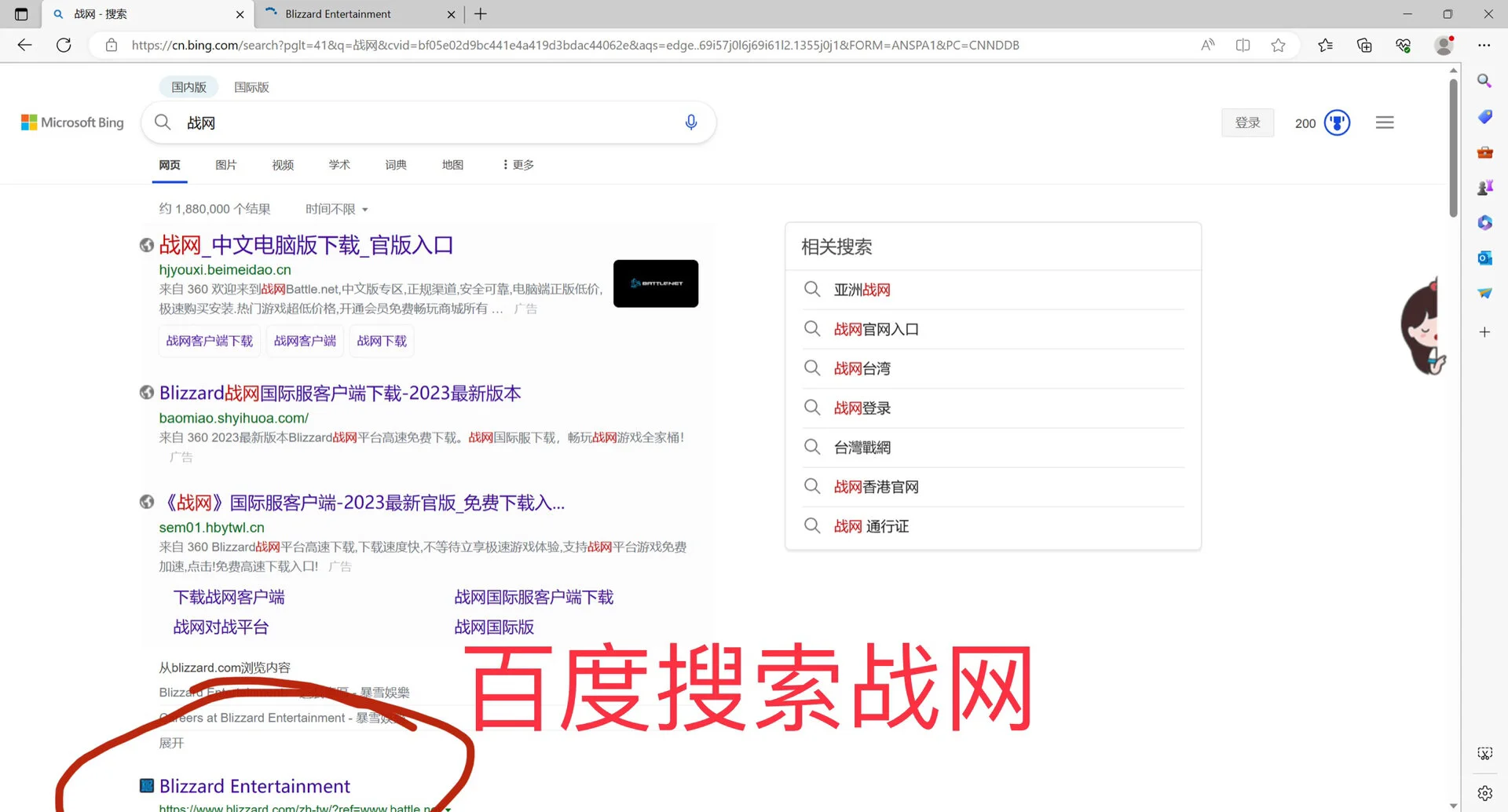This screenshot has height=812, width=1508.
Task: Expand the blizzard.com content with 展开
Action: click(x=171, y=743)
